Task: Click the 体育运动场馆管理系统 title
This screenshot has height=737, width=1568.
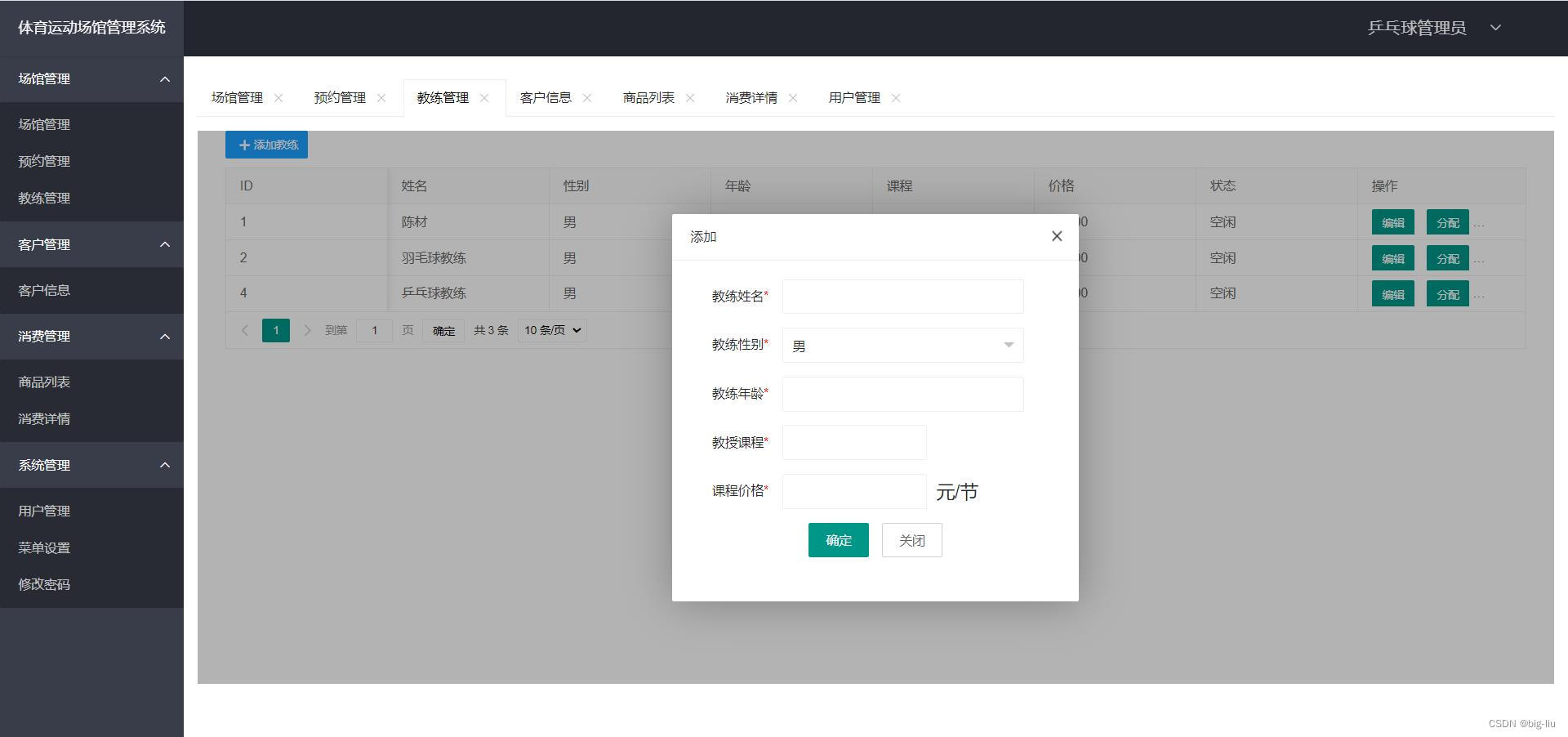Action: (91, 28)
